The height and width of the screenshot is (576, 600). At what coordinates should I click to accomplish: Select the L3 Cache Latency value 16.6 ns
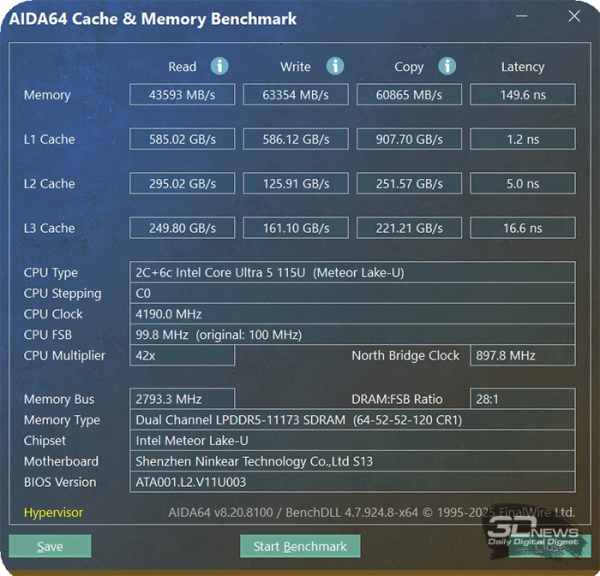[x=522, y=228]
